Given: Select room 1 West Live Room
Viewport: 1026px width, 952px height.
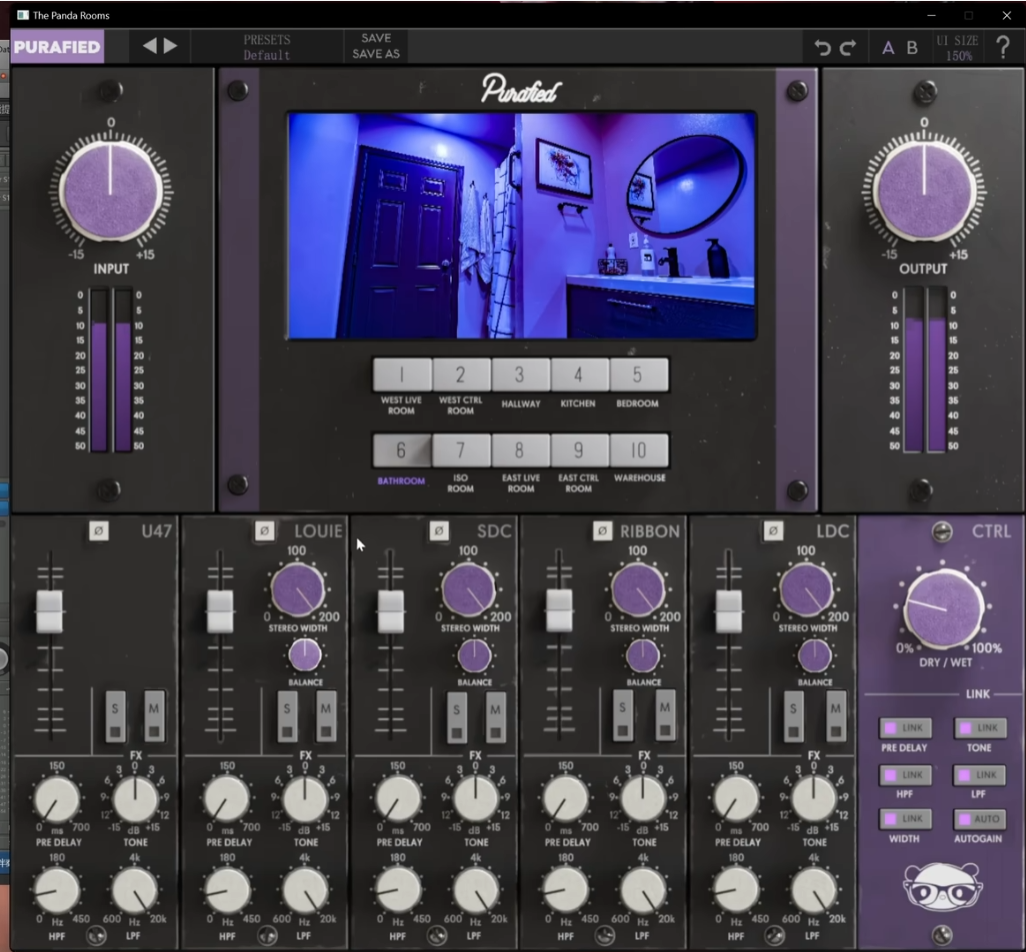Looking at the screenshot, I should coord(402,375).
